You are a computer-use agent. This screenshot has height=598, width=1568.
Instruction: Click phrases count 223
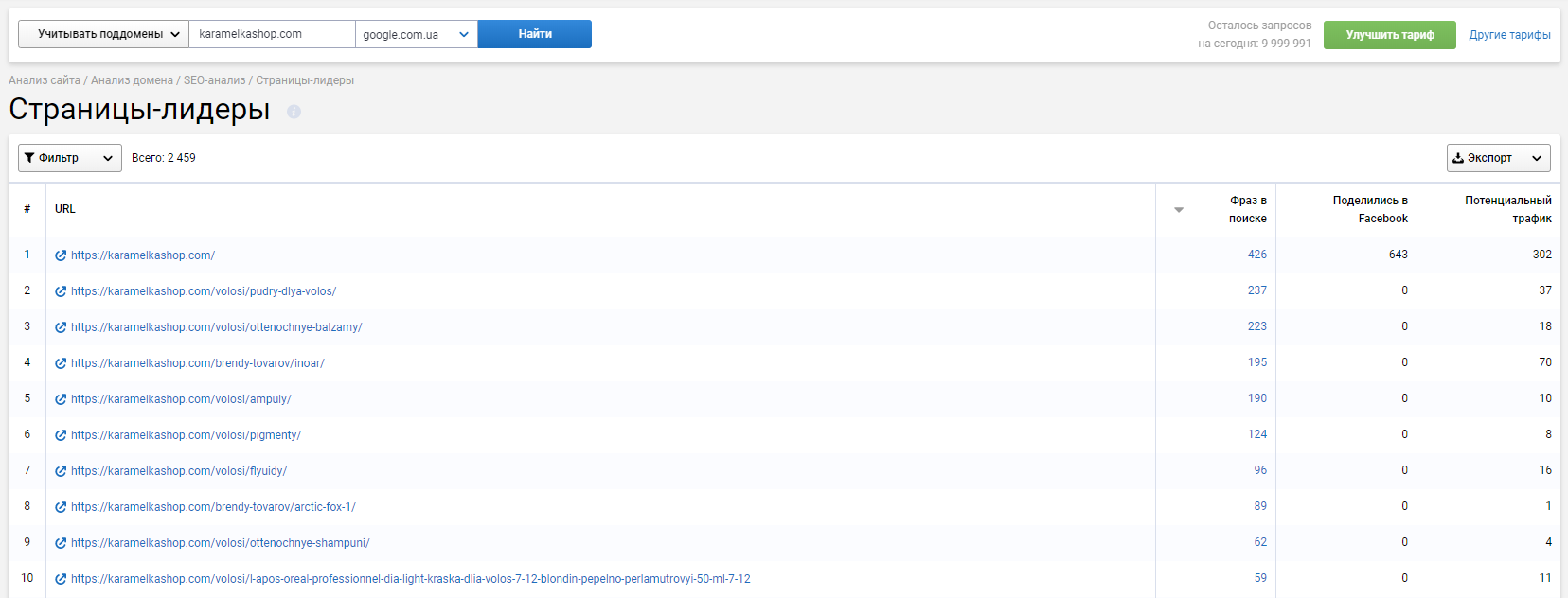tap(1256, 326)
